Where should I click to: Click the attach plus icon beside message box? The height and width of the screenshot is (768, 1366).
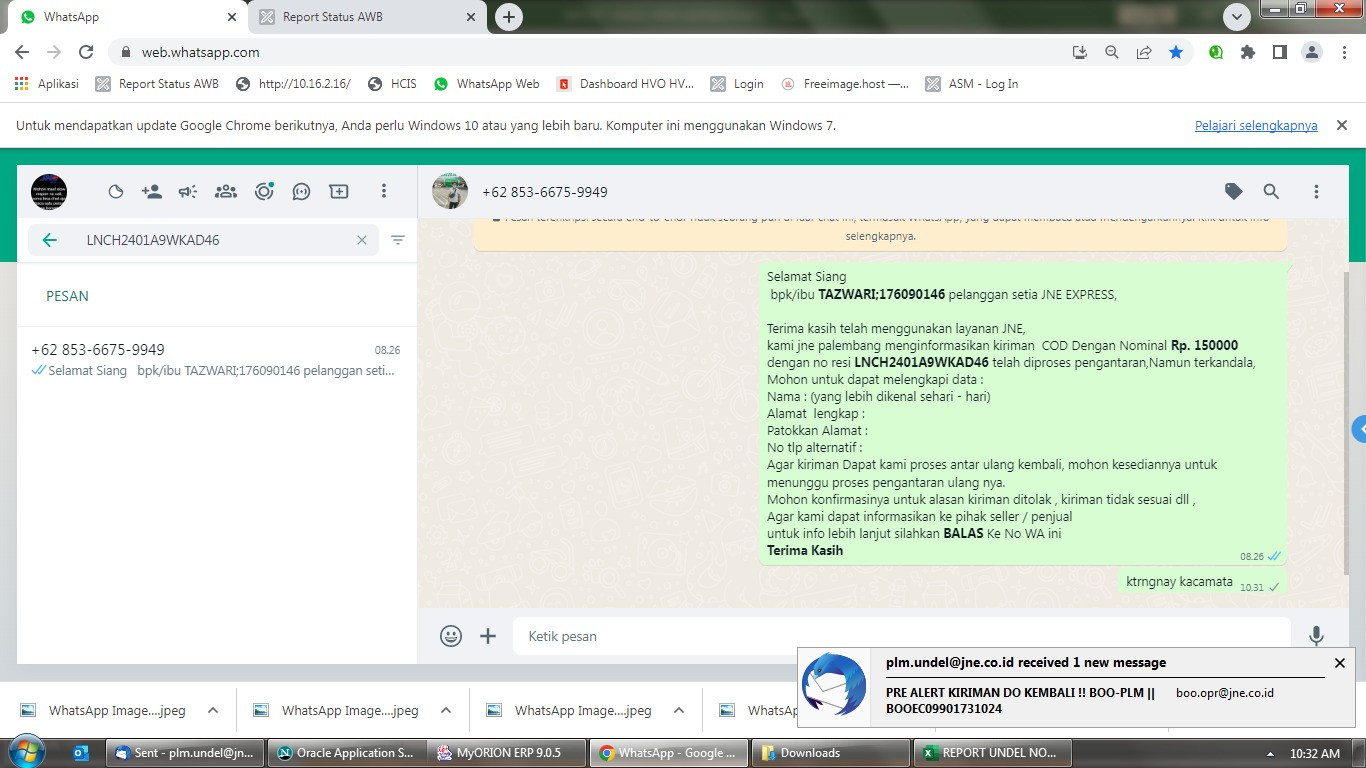pos(488,636)
